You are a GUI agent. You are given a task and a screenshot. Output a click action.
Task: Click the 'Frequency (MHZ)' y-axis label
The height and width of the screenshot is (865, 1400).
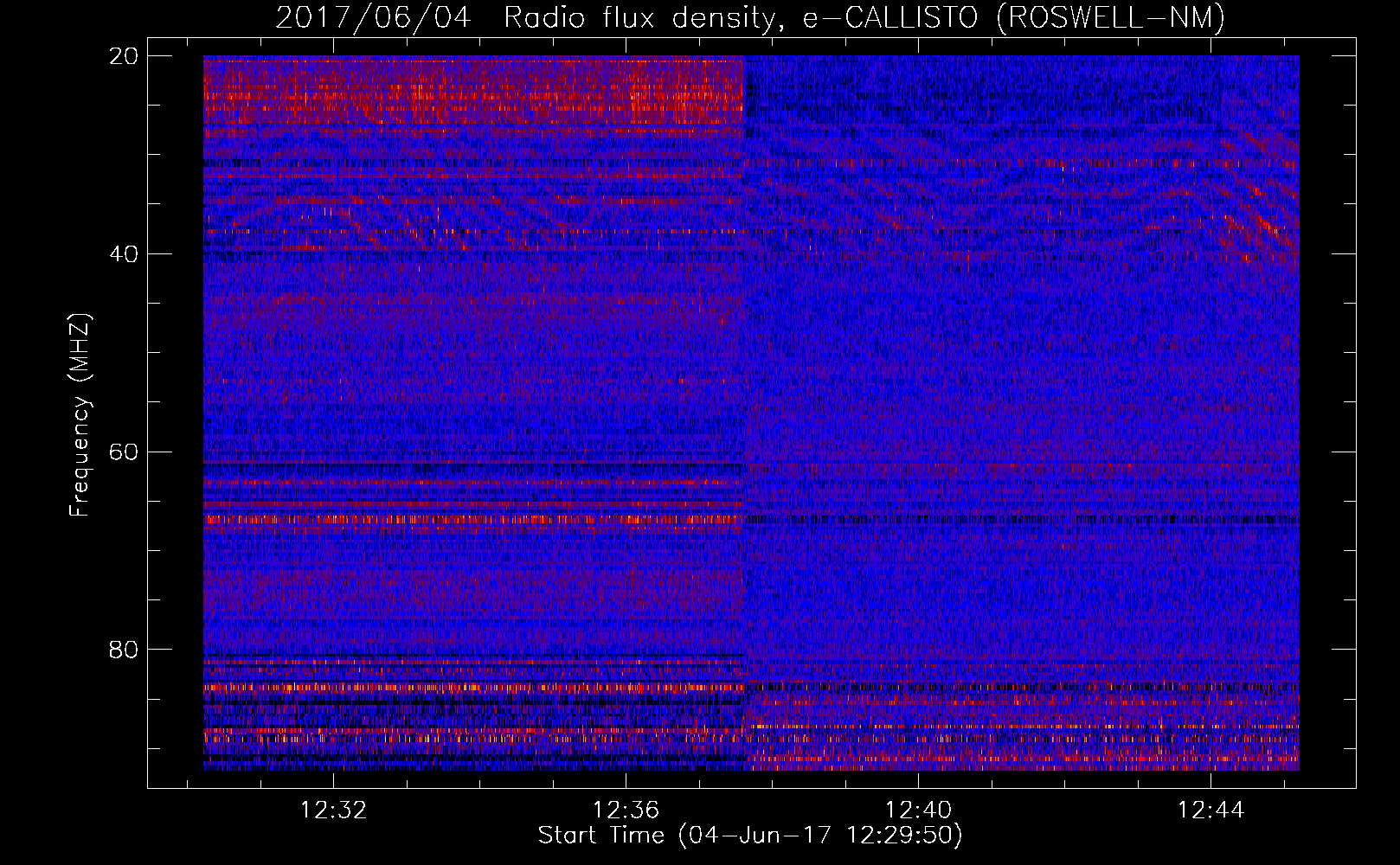coord(80,415)
